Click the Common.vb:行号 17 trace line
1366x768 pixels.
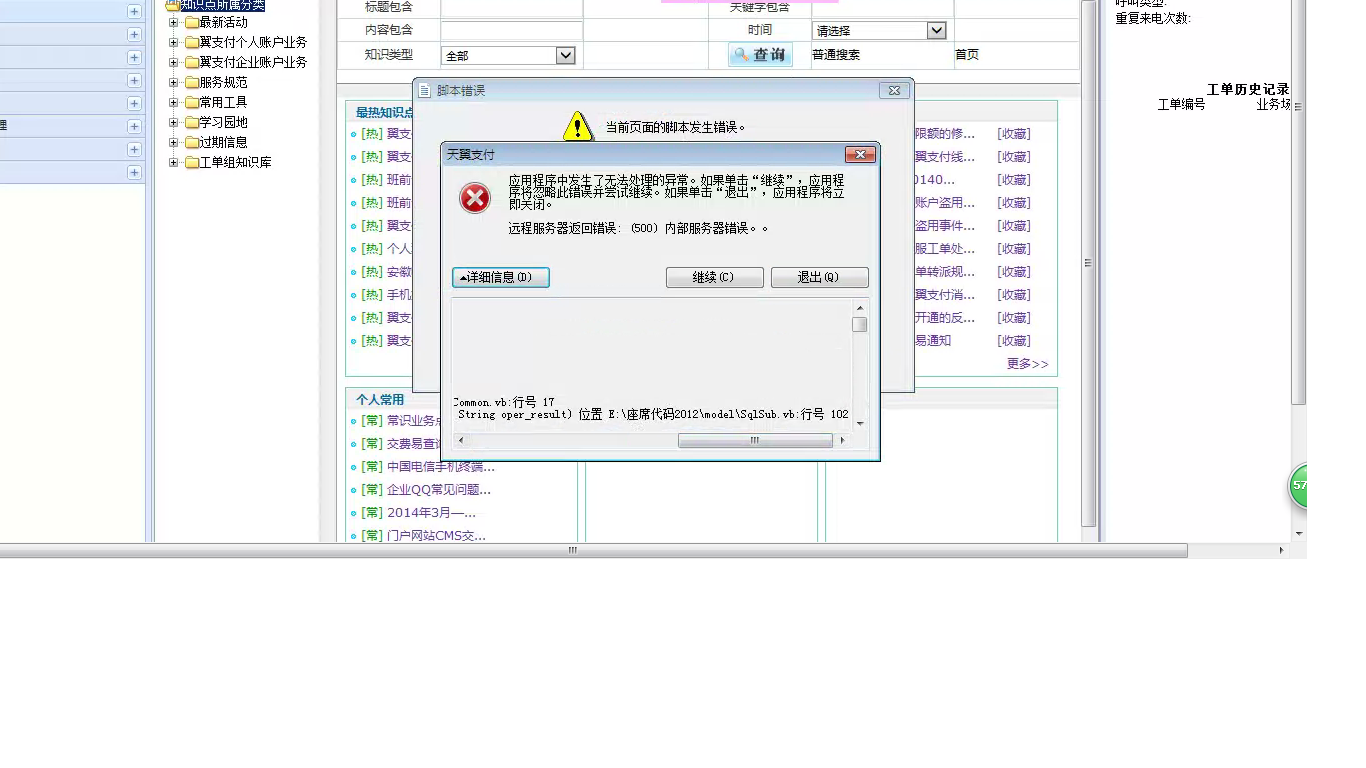[503, 402]
